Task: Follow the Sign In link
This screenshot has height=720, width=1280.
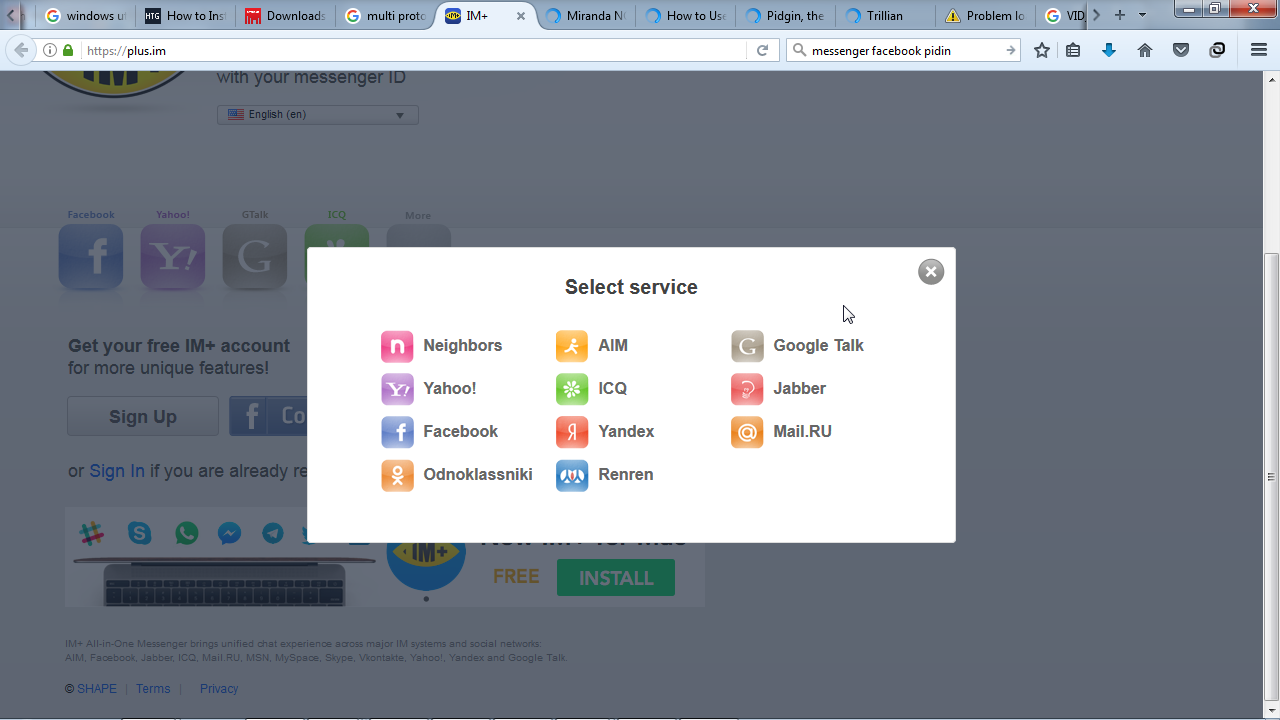Action: [117, 471]
